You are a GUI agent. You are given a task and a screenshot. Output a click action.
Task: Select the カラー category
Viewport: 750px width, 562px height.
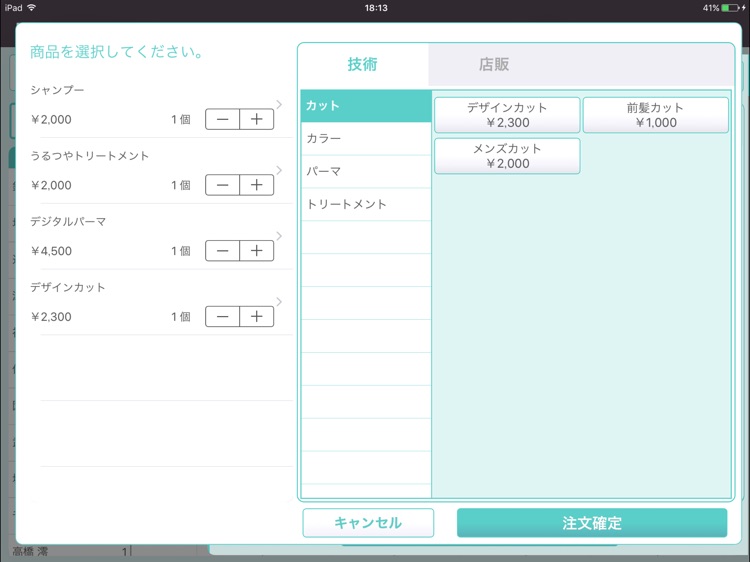(366, 139)
